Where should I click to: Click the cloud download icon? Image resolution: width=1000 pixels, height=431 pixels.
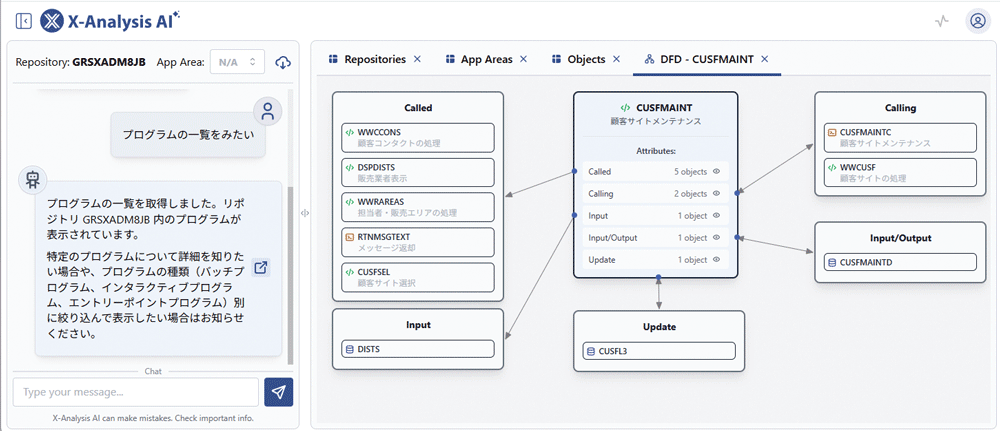(283, 62)
